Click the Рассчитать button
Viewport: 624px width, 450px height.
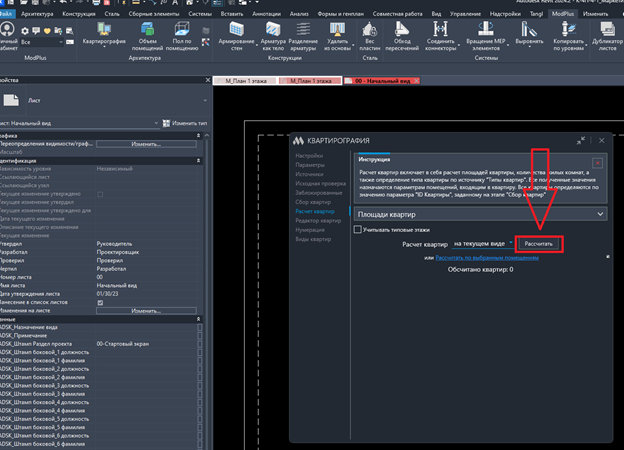538,244
